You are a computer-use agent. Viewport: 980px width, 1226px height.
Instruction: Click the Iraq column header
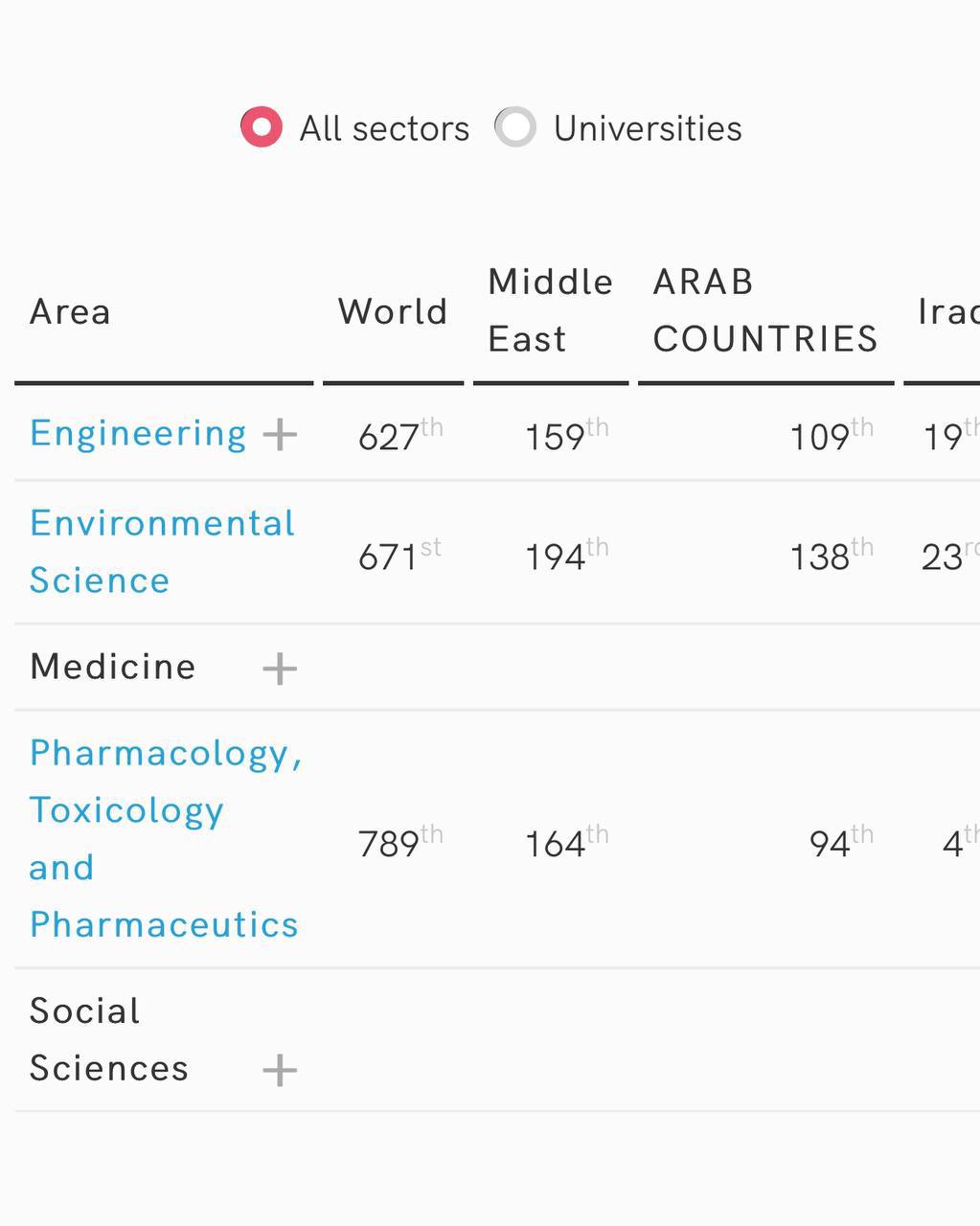pos(947,311)
